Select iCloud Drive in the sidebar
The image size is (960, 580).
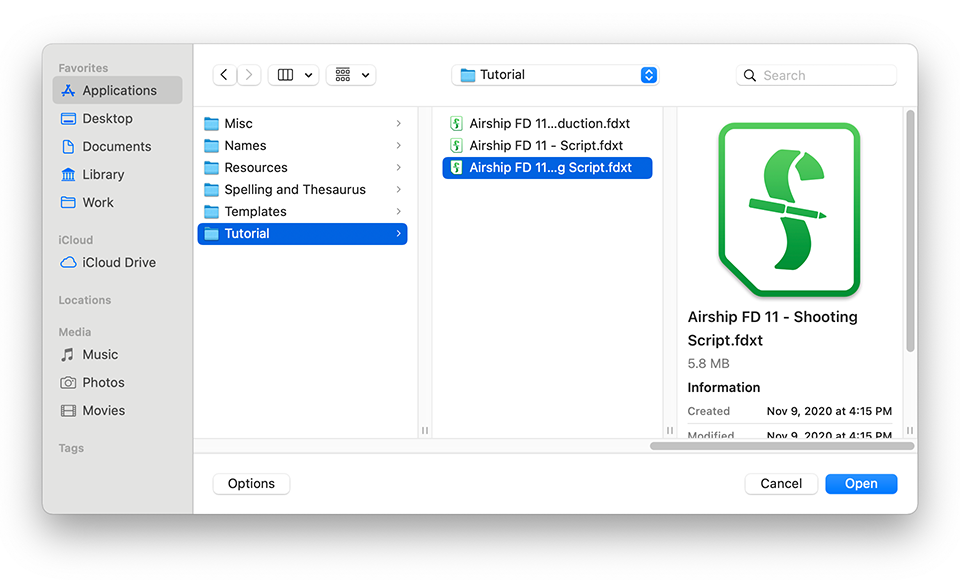click(x=118, y=262)
